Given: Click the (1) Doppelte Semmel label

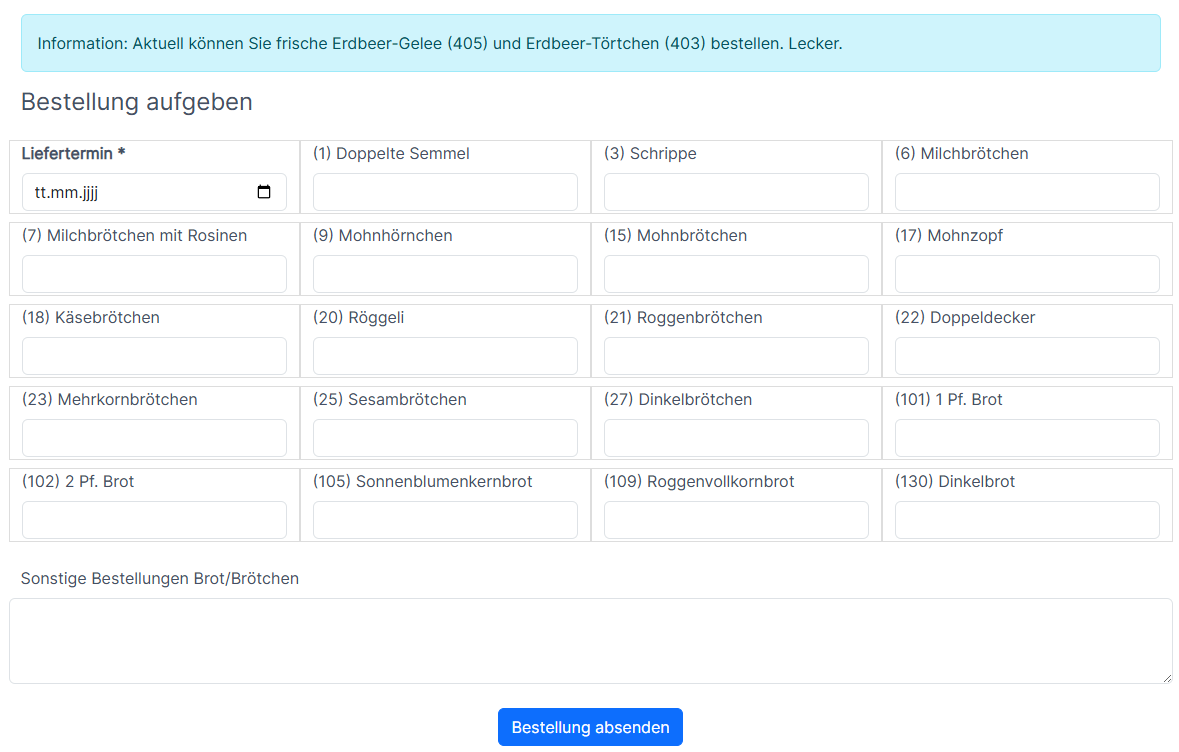Looking at the screenshot, I should pyautogui.click(x=391, y=153).
